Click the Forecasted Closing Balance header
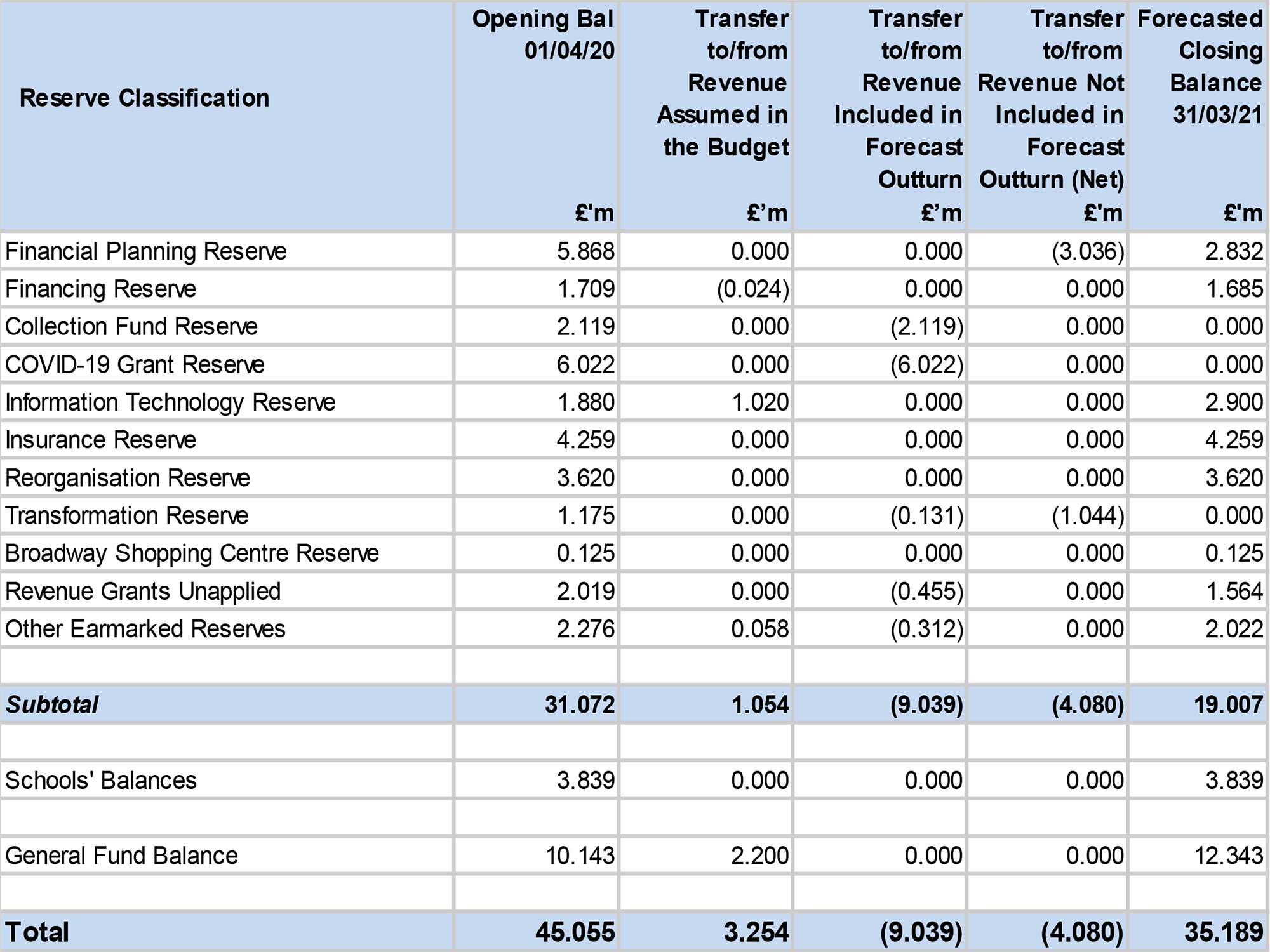Viewport: 1270px width, 952px height. [1200, 67]
